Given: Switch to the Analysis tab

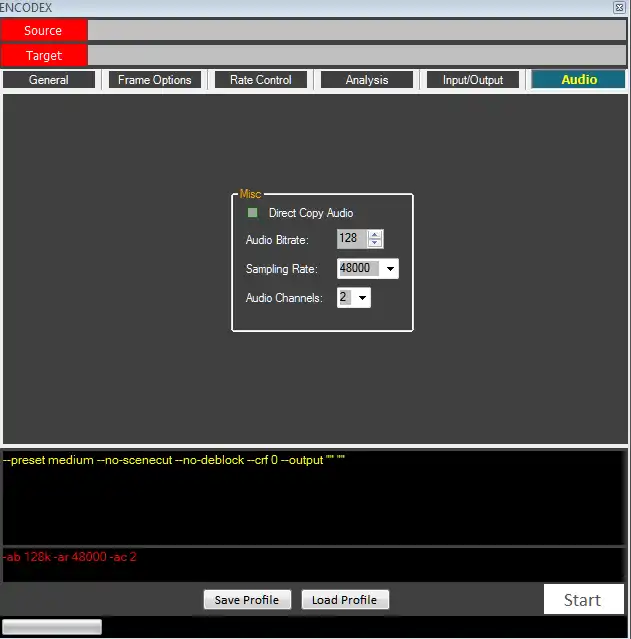Looking at the screenshot, I should [367, 80].
